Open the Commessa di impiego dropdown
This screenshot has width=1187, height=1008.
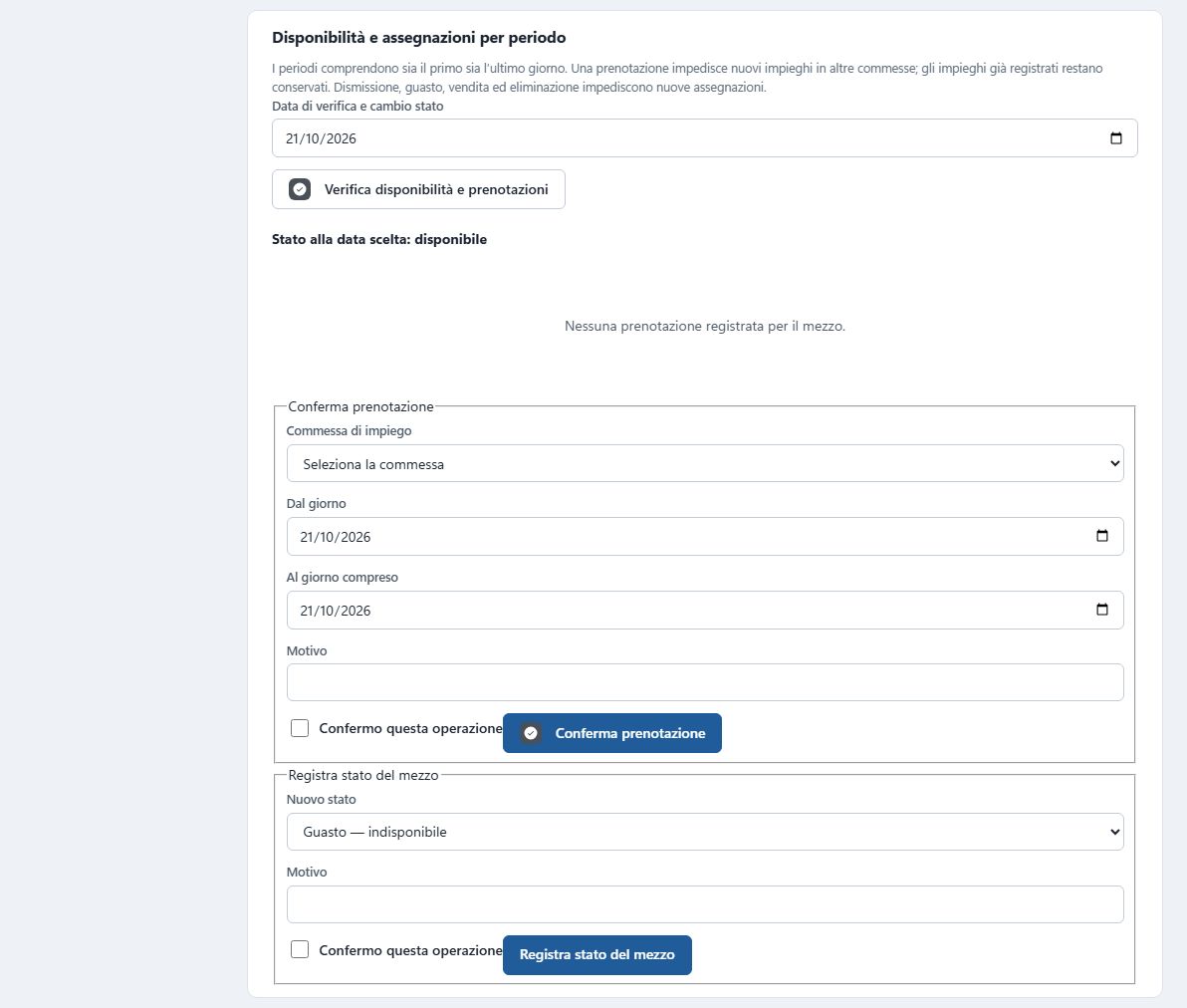click(x=705, y=463)
